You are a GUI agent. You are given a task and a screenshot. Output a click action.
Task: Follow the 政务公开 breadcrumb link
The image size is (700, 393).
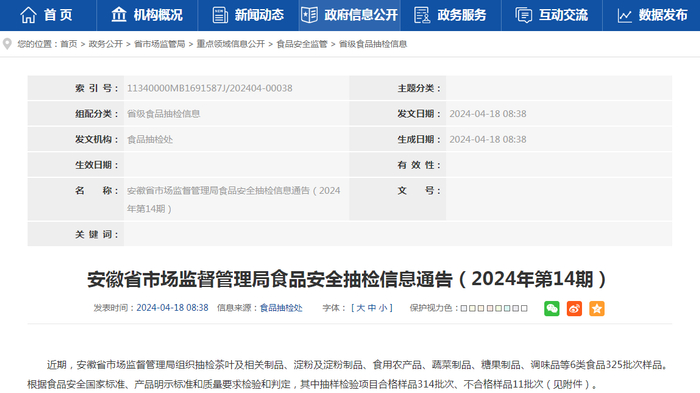pyautogui.click(x=105, y=44)
